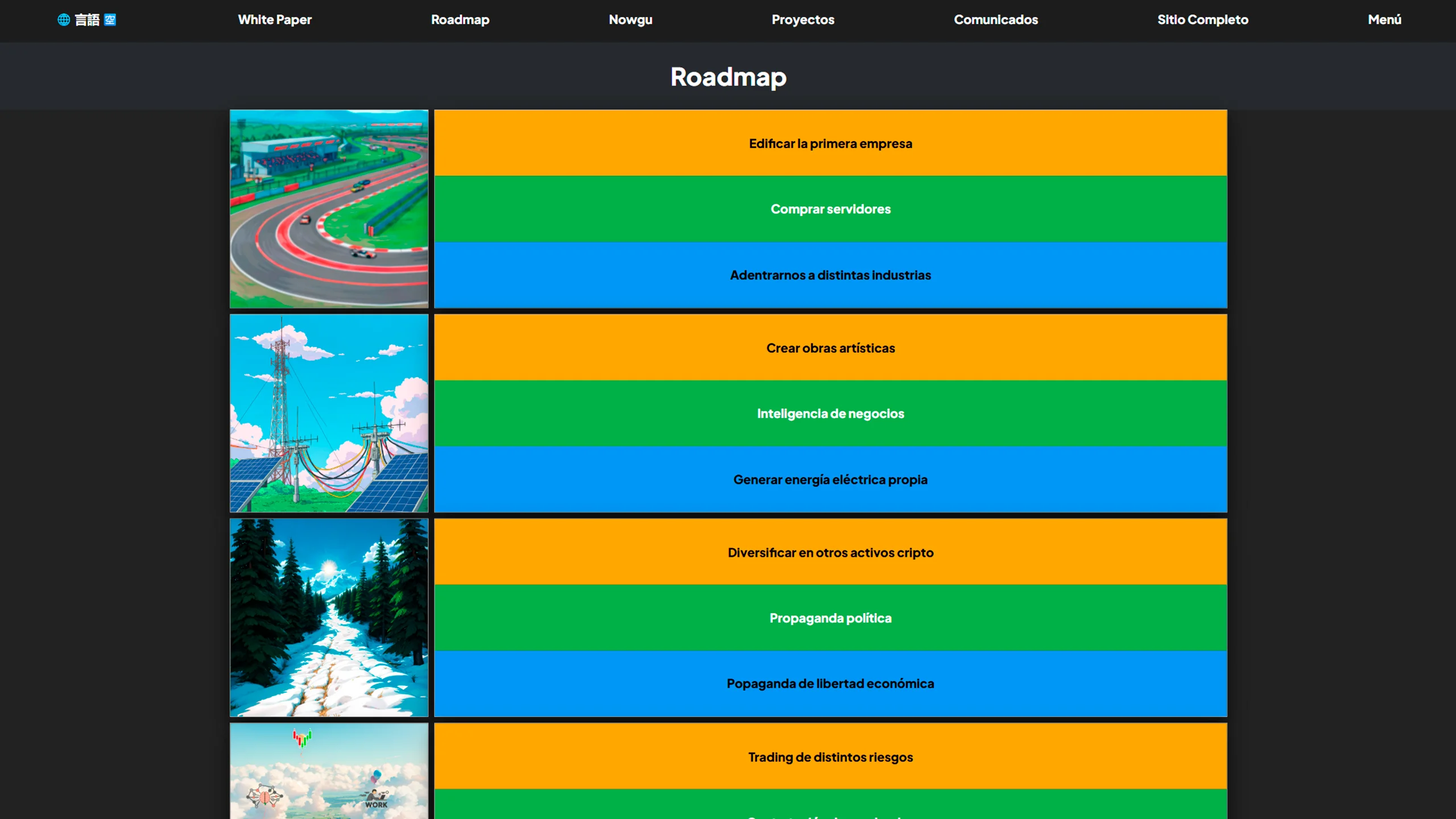Select Propaganda política green bar
Screen dimensions: 1456x819
coord(830,618)
